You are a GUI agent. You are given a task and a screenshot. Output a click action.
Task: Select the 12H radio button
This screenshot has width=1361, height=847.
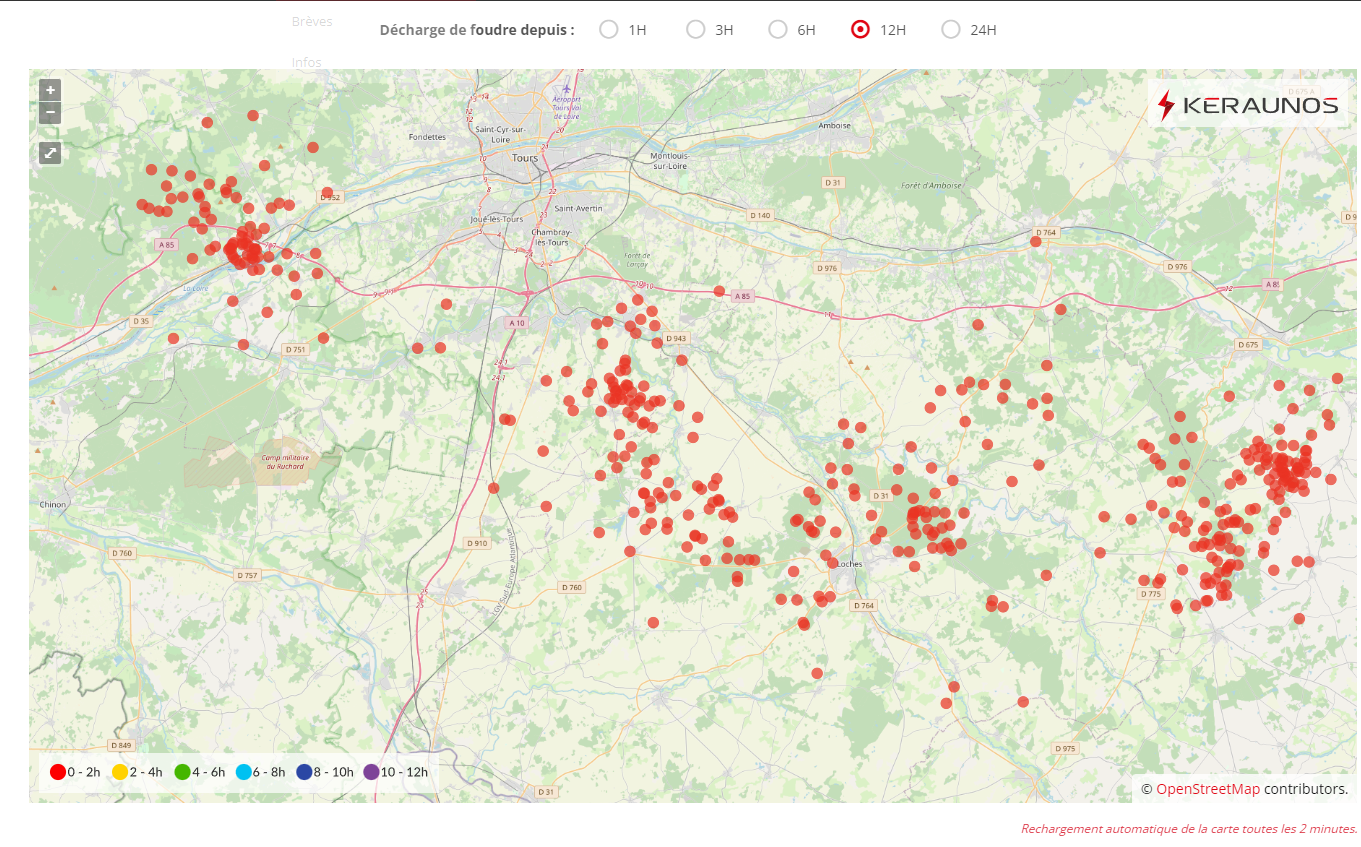coord(860,29)
